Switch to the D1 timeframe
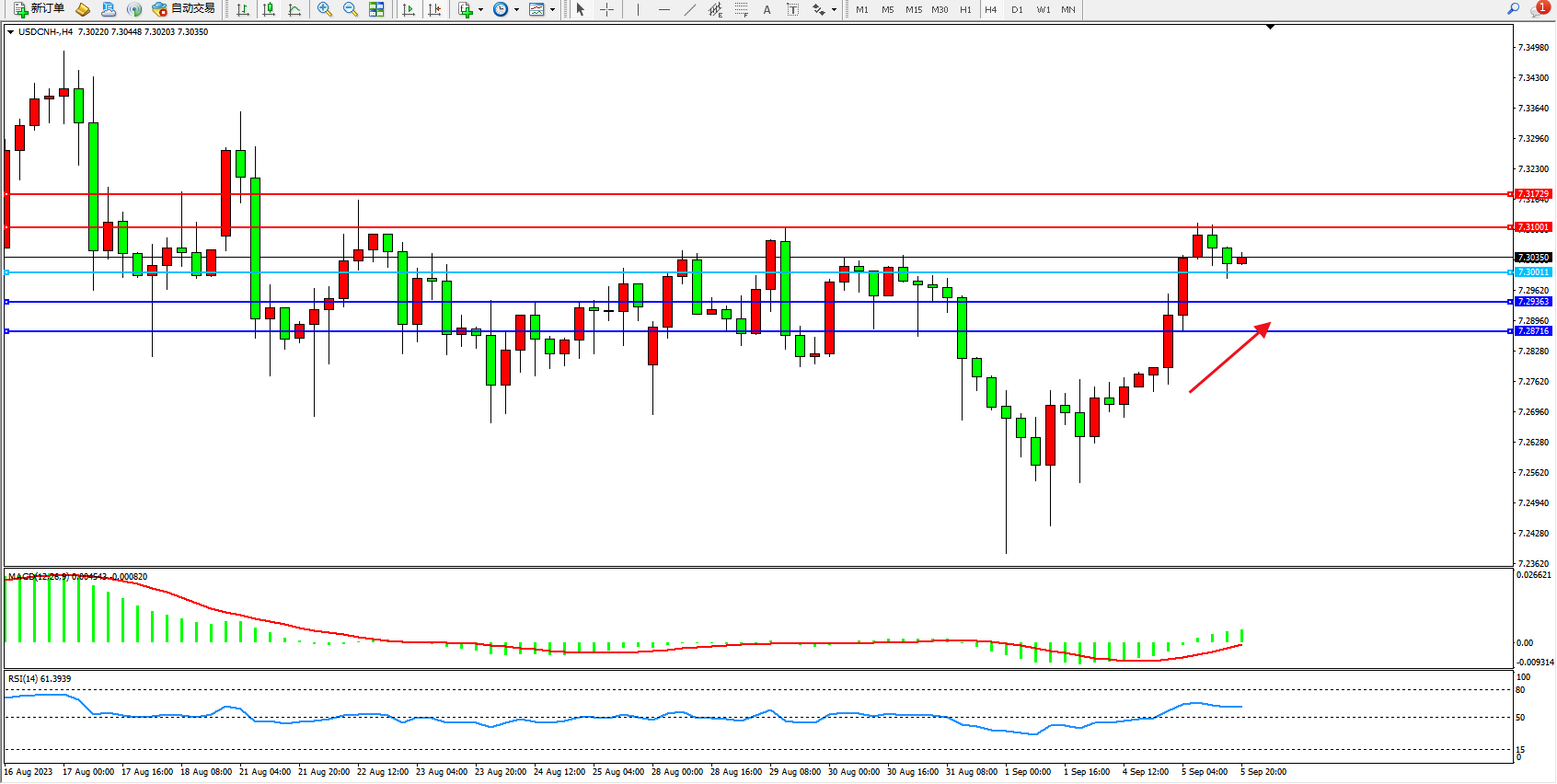1557x784 pixels. 1017,9
